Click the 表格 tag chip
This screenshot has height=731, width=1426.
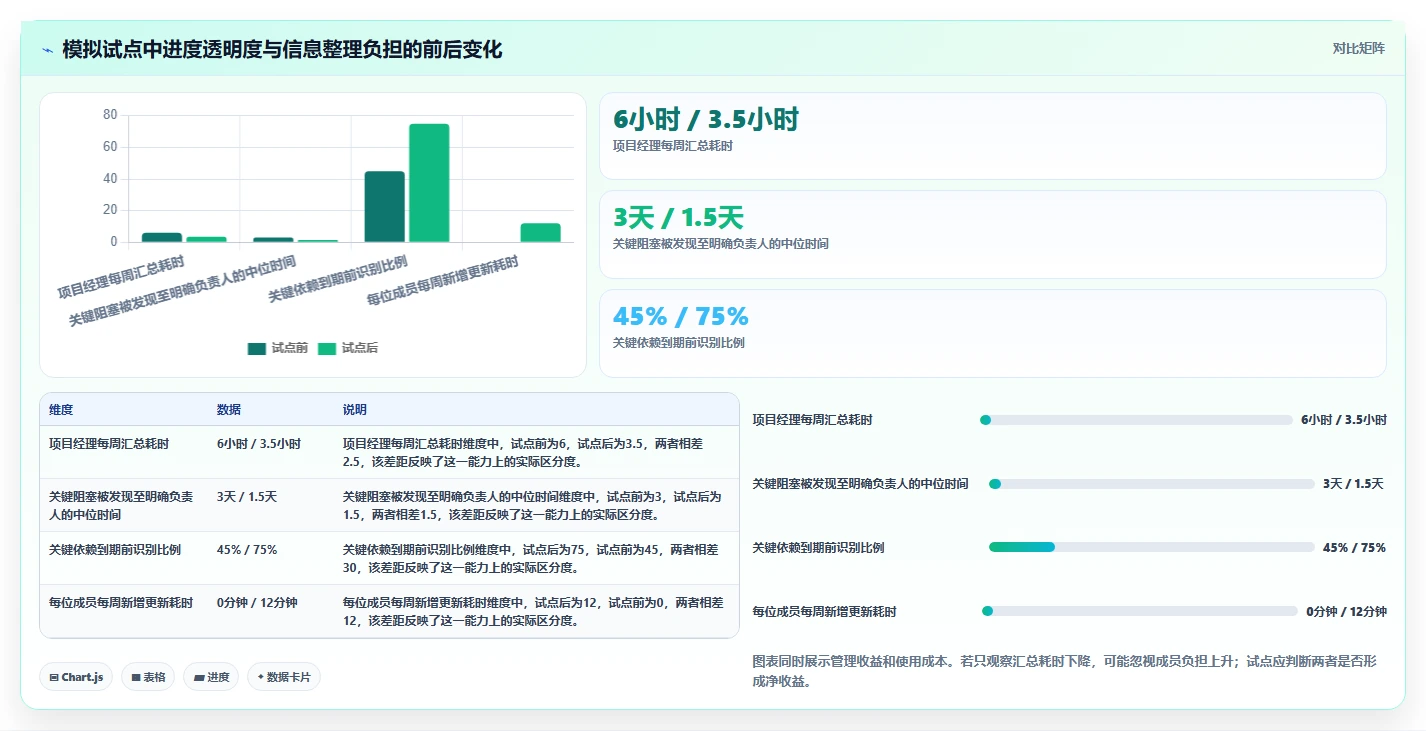click(x=148, y=677)
